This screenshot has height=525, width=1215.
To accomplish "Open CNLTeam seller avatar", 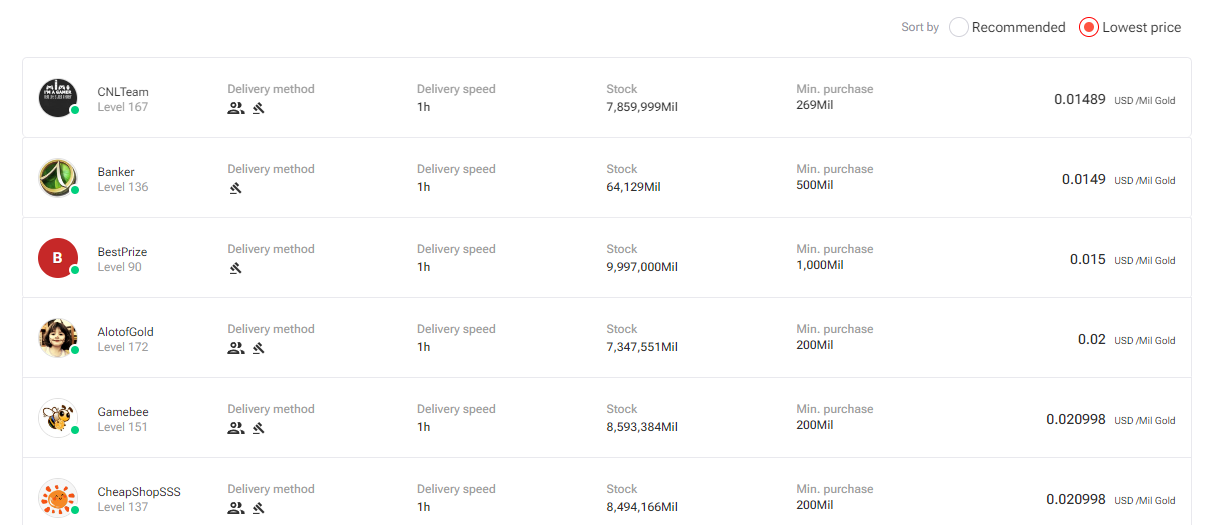I will (x=58, y=98).
